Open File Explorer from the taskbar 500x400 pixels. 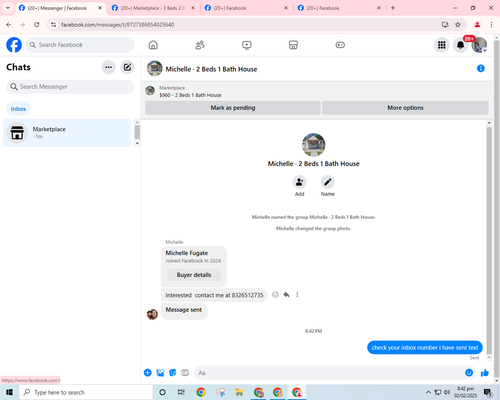[x=239, y=392]
